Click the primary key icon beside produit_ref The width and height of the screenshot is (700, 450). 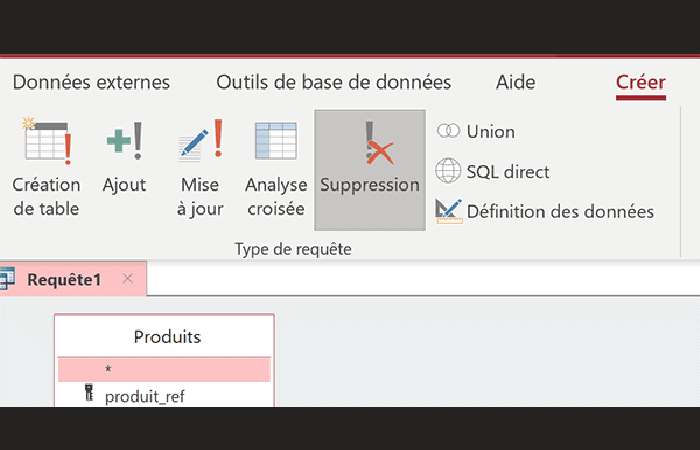(89, 393)
